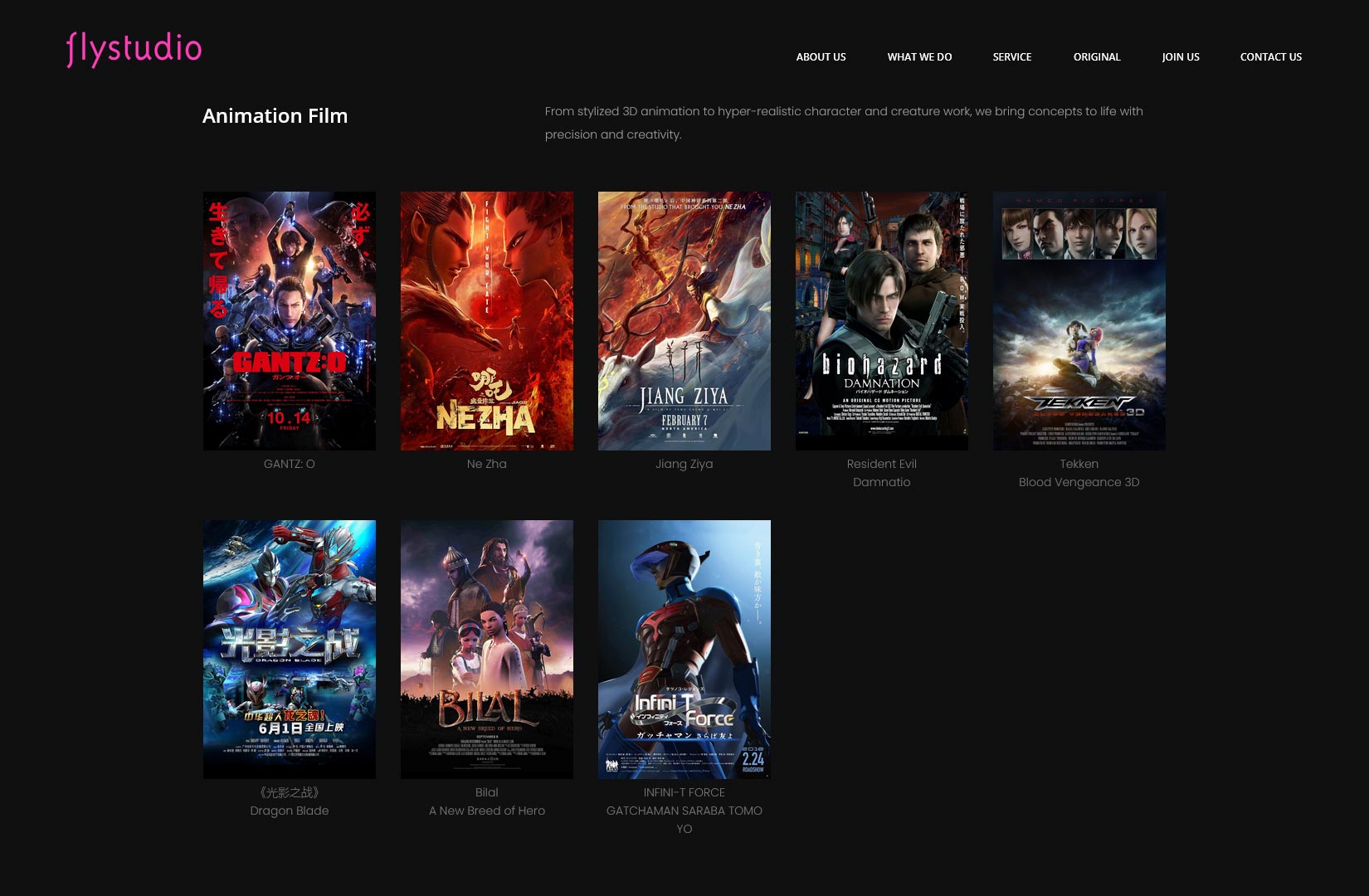Viewport: 1369px width, 896px height.
Task: View the Bilal movie poster
Action: pyautogui.click(x=487, y=650)
